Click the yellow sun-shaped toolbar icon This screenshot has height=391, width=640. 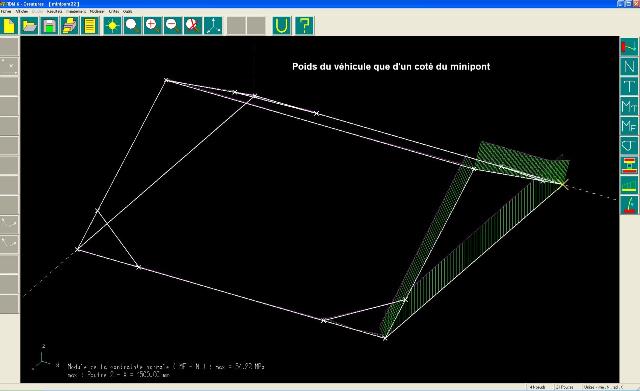pos(112,26)
